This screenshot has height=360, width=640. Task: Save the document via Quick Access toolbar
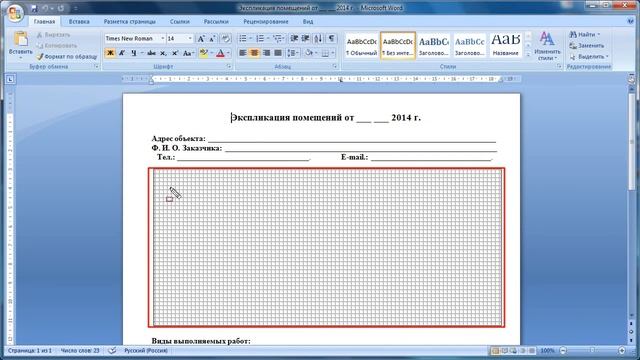coord(34,8)
